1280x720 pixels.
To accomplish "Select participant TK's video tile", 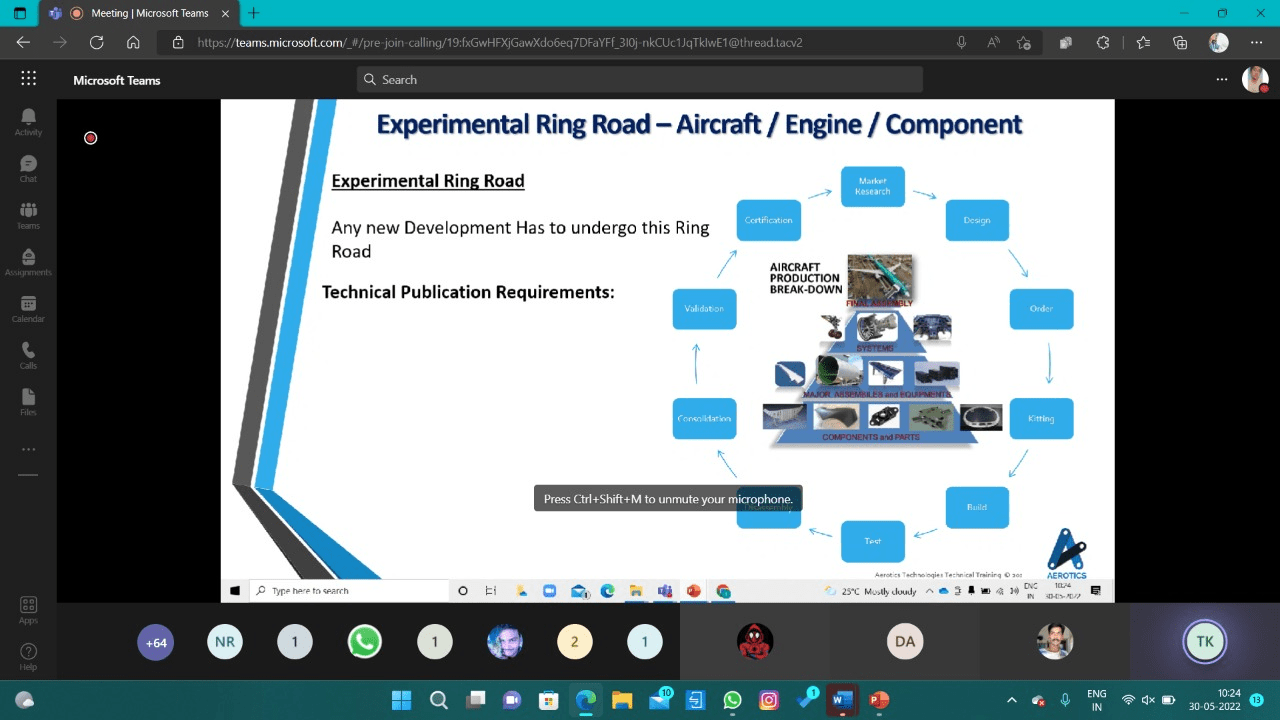I will [x=1204, y=642].
